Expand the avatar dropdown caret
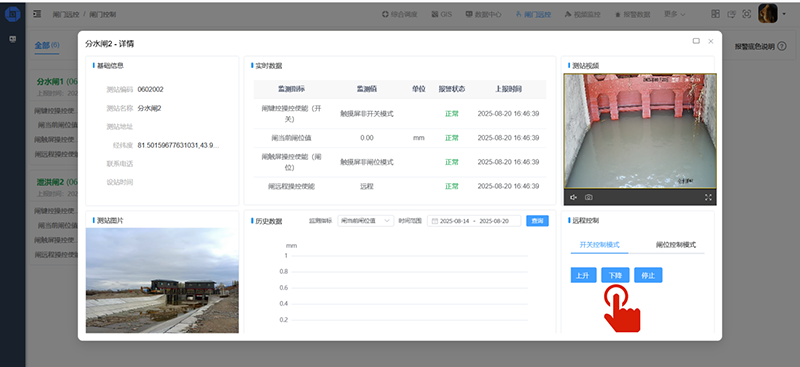The width and height of the screenshot is (800, 367). (784, 14)
